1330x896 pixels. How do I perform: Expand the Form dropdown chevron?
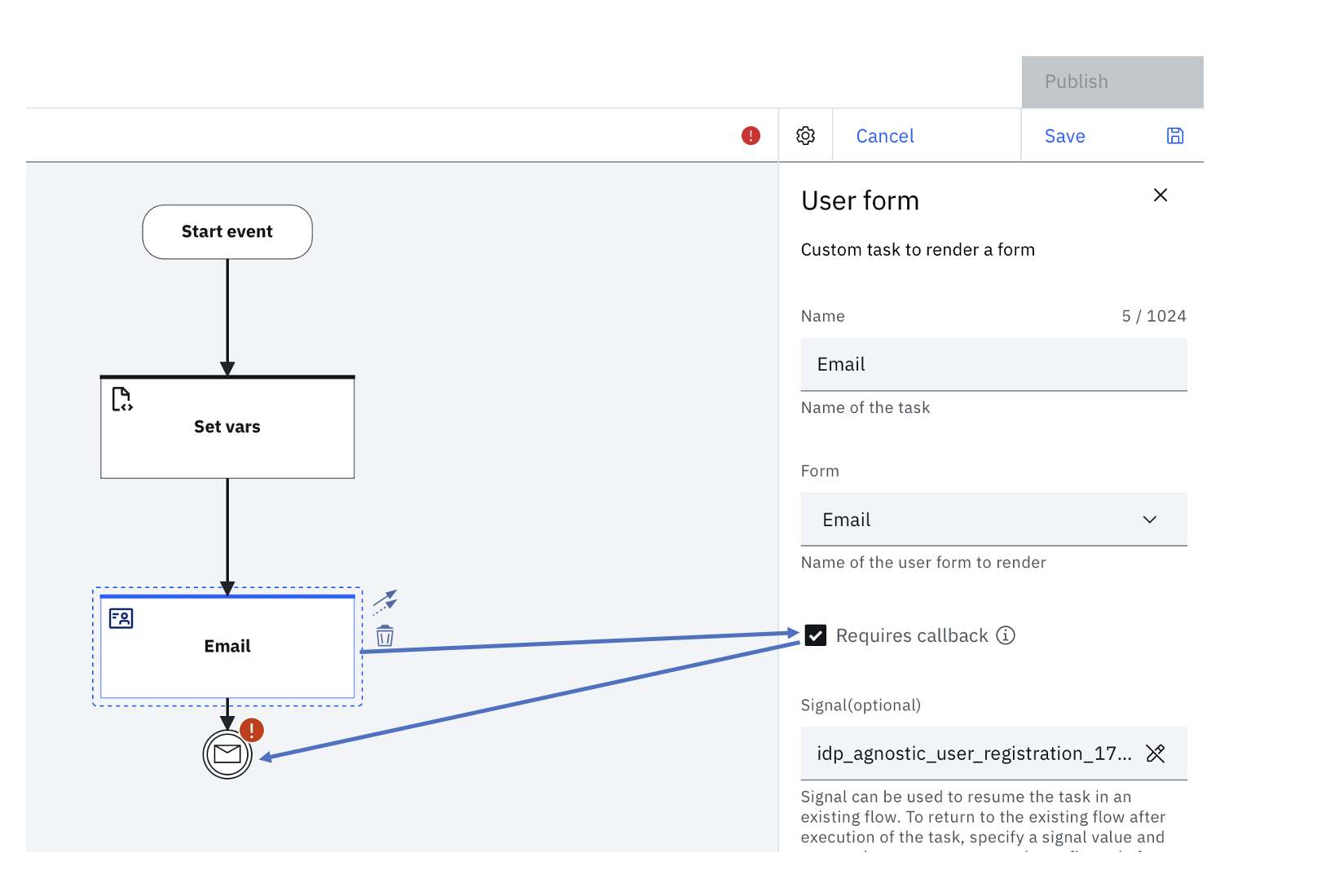tap(1149, 520)
